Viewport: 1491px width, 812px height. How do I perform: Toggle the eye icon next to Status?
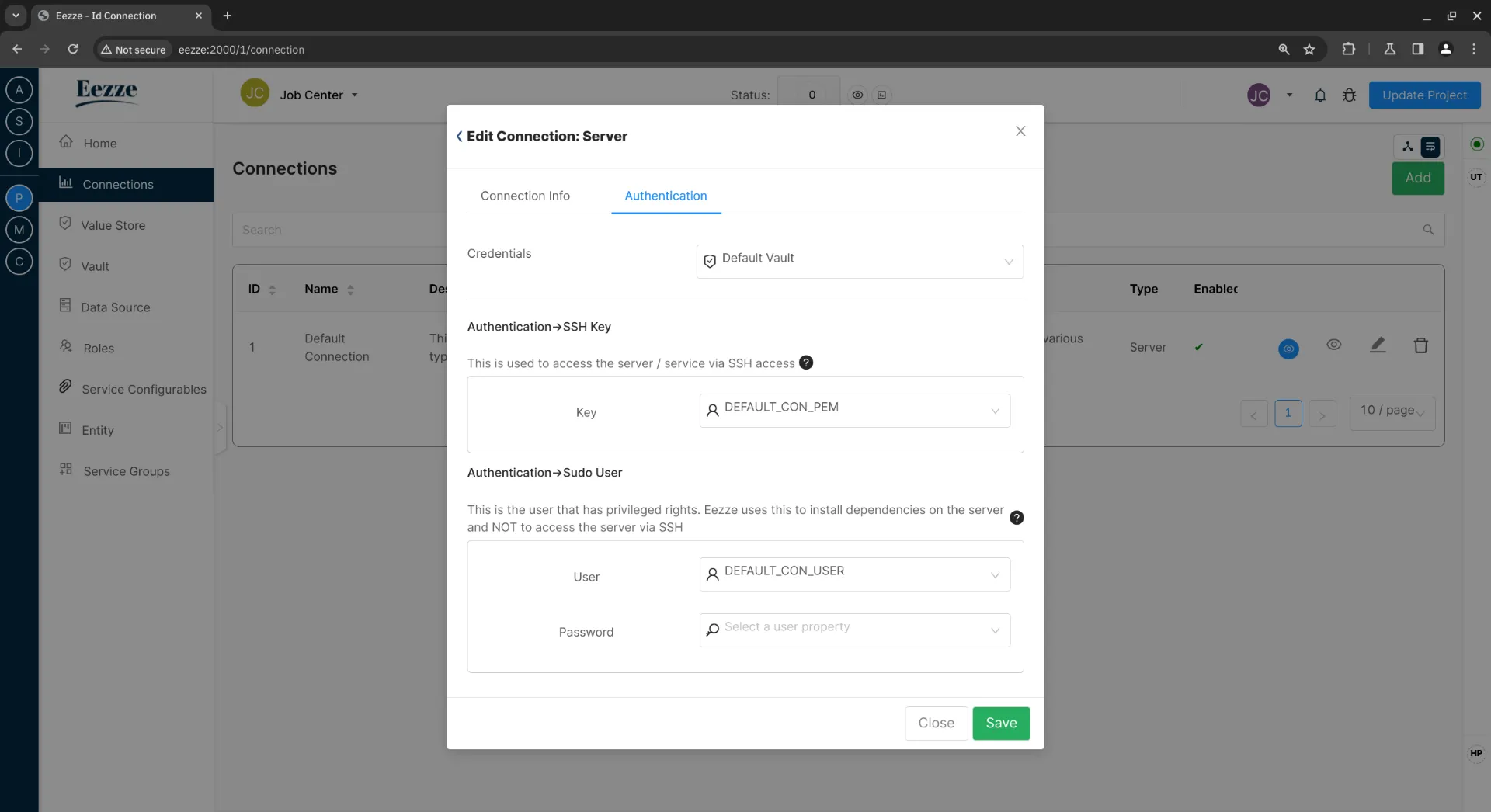point(857,95)
